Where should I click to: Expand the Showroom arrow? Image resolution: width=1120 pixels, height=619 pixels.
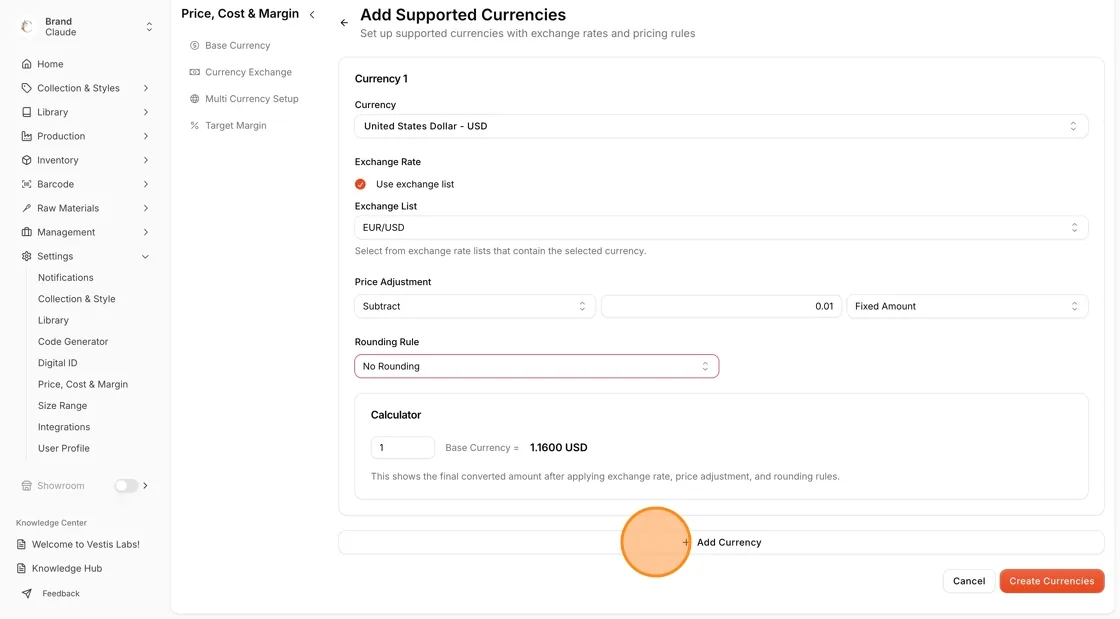(x=146, y=485)
